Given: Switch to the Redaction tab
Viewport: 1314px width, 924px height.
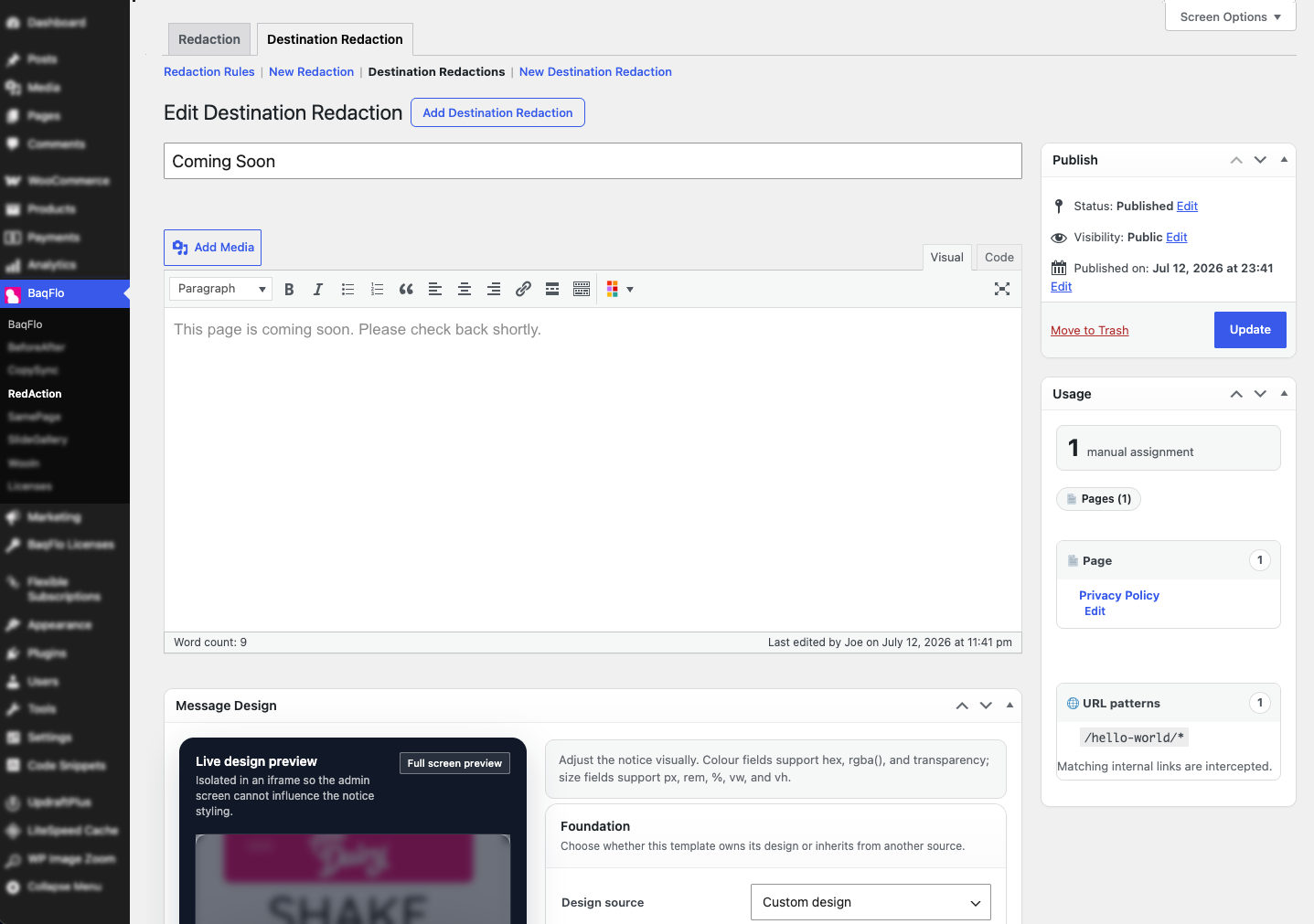Looking at the screenshot, I should [x=209, y=39].
